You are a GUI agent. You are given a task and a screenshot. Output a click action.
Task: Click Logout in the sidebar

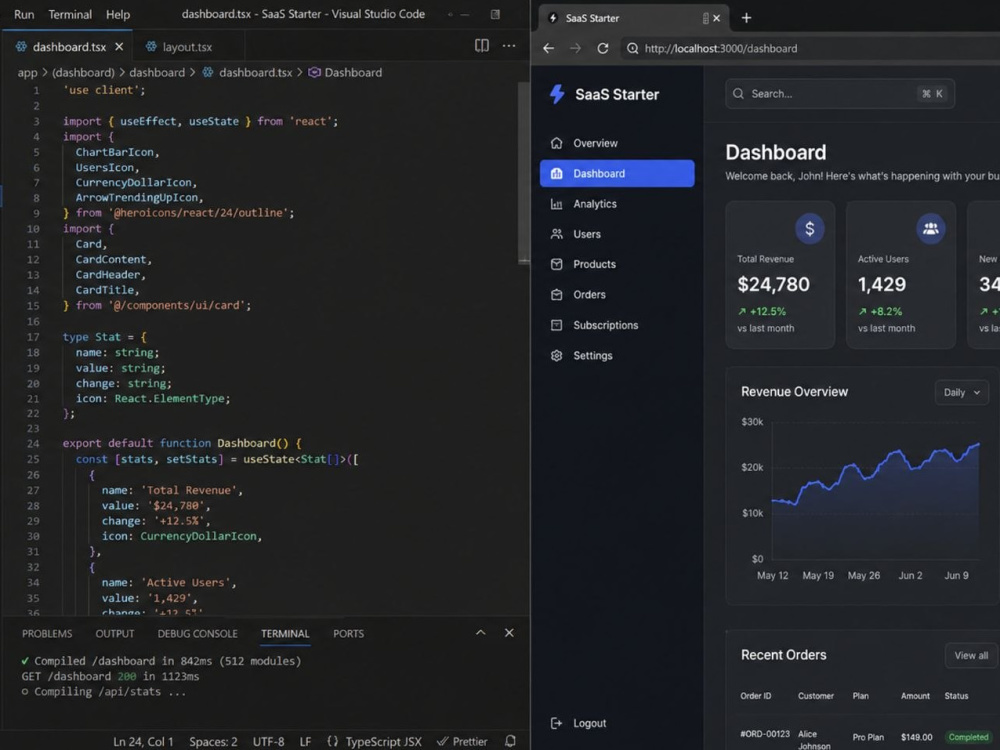(578, 723)
